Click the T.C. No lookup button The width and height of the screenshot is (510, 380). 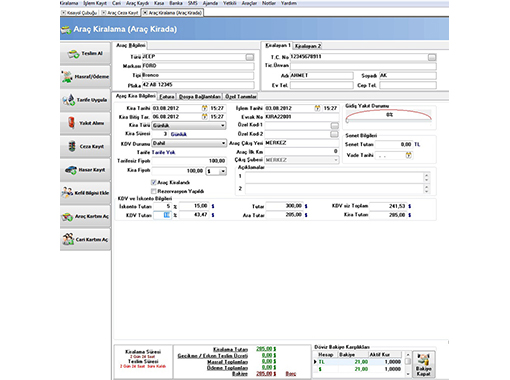[432, 57]
